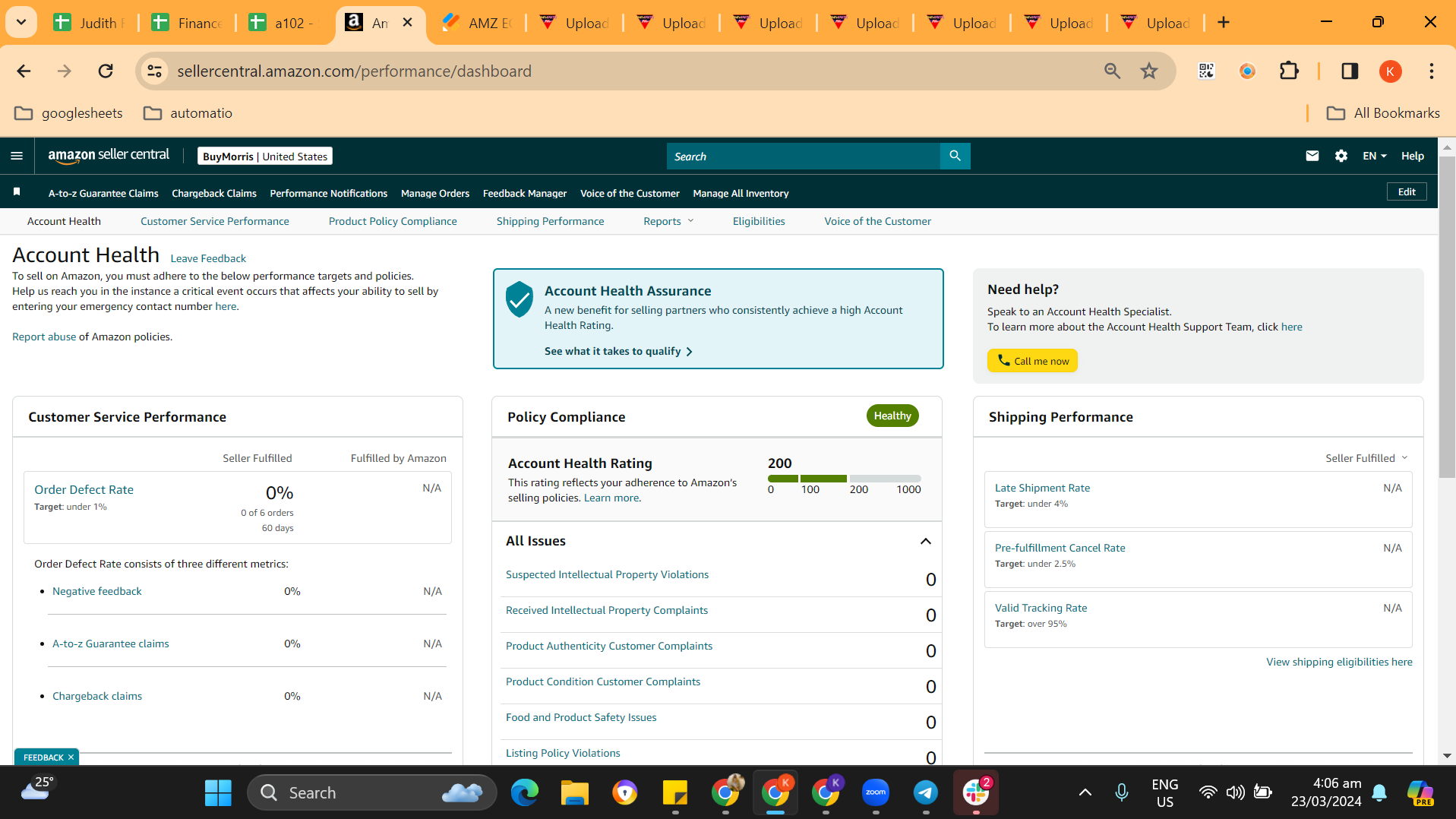This screenshot has width=1456, height=819.
Task: Open the Chrome profile avatar K
Action: (1390, 71)
